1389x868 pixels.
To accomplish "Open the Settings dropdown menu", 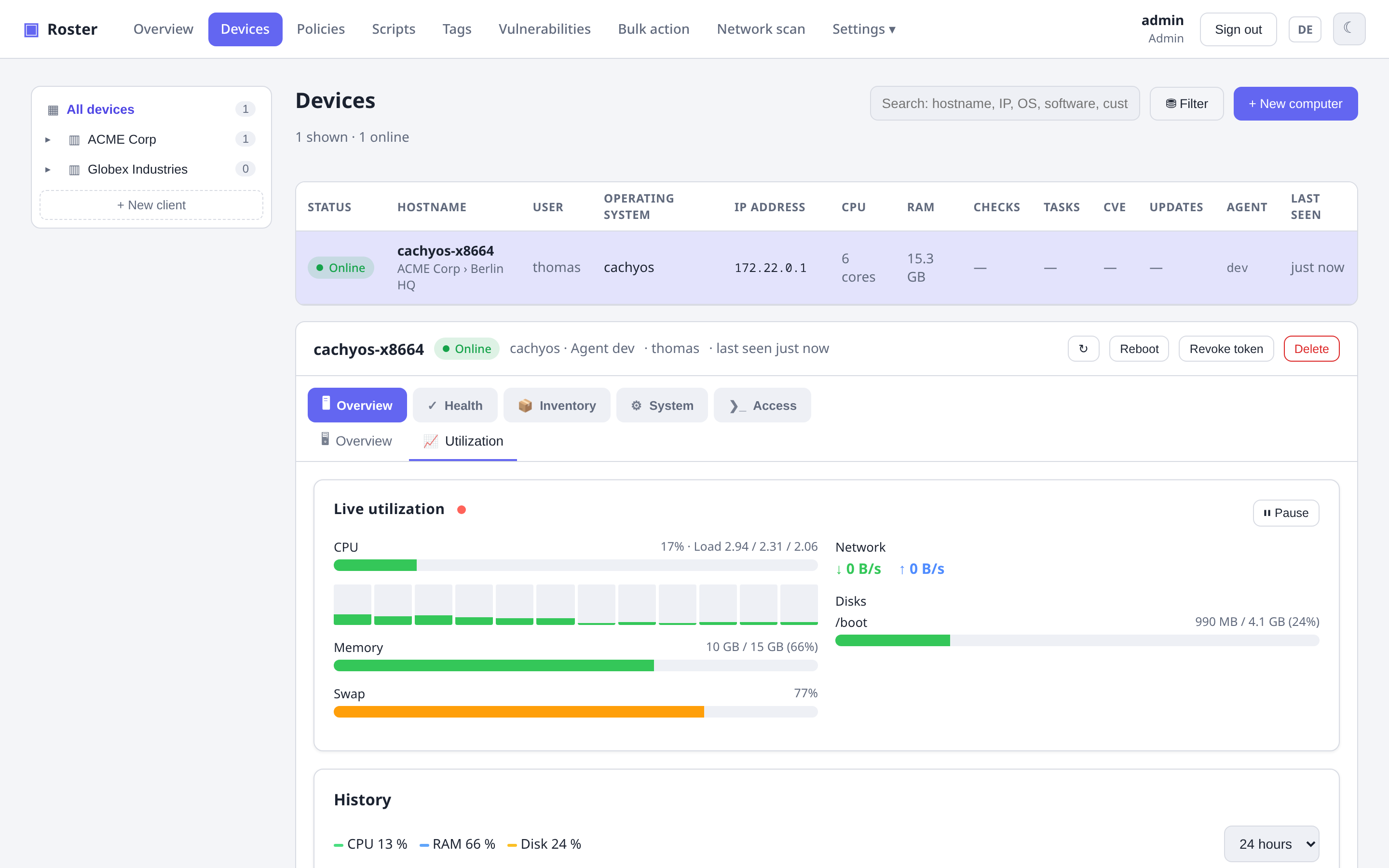I will (864, 29).
